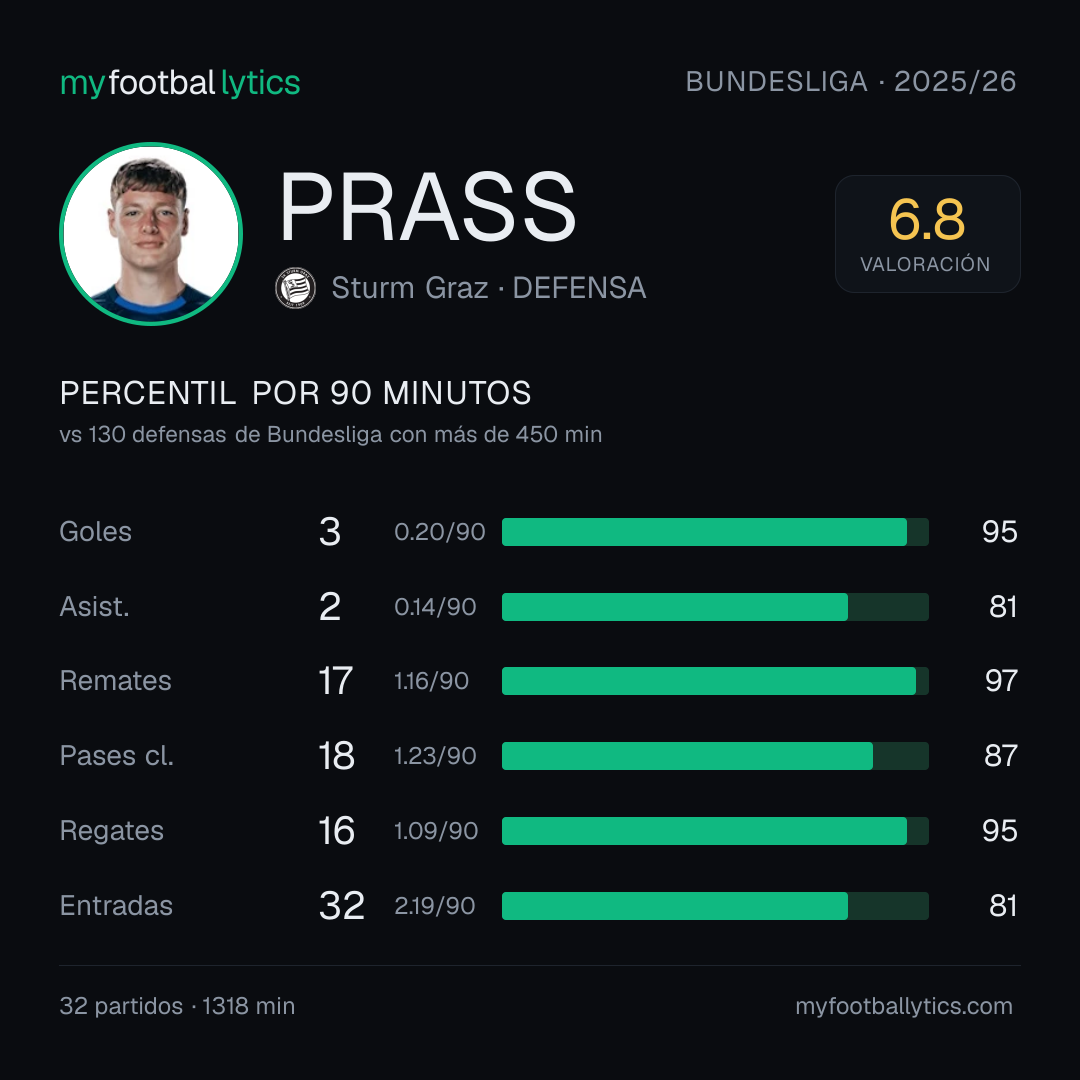Select the Remates percentile bar
This screenshot has height=1080, width=1080.
(x=715, y=681)
